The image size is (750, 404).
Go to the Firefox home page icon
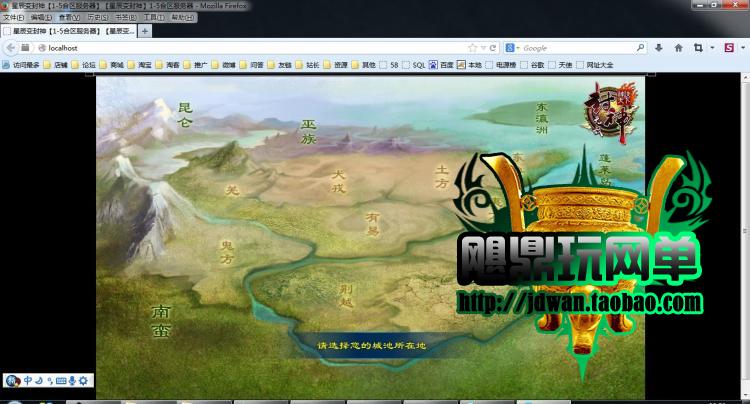tap(678, 48)
